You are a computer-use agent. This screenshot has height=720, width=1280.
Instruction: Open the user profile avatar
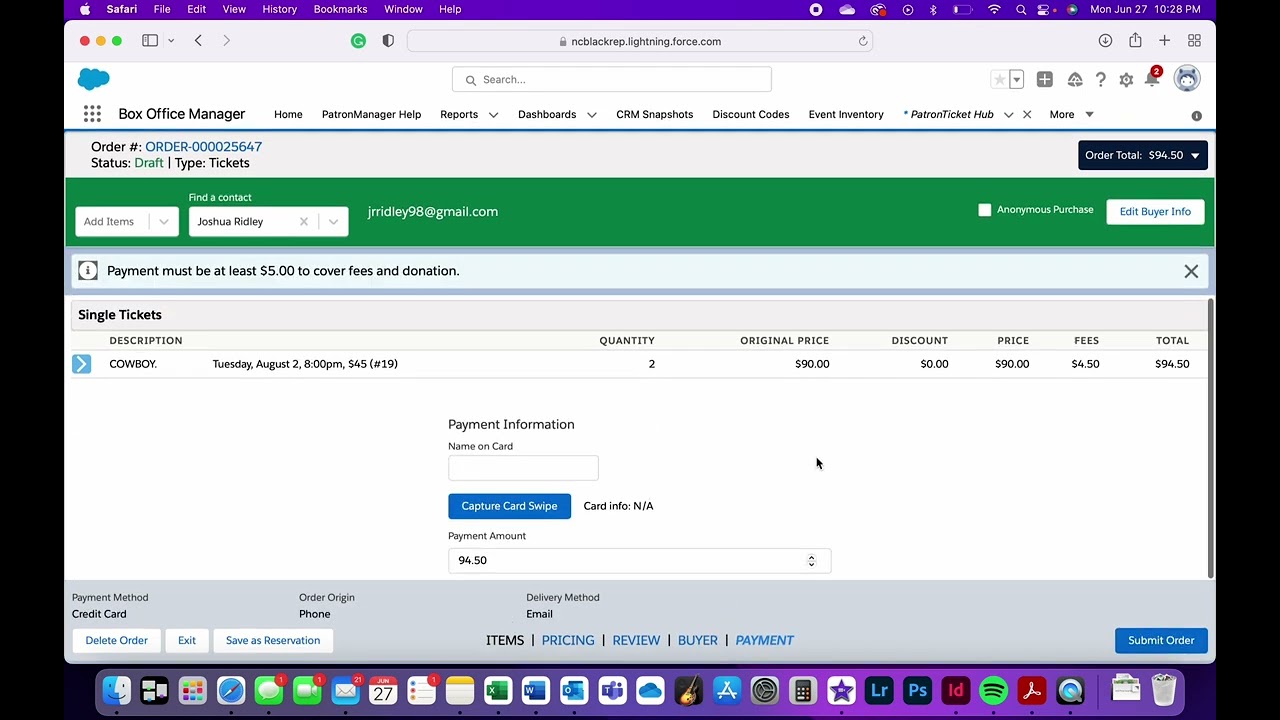pos(1187,79)
